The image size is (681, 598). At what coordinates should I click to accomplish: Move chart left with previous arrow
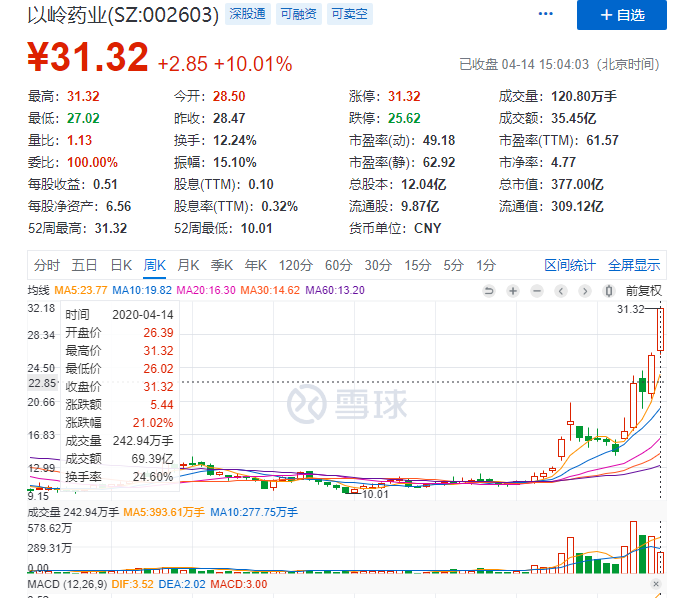(x=561, y=291)
